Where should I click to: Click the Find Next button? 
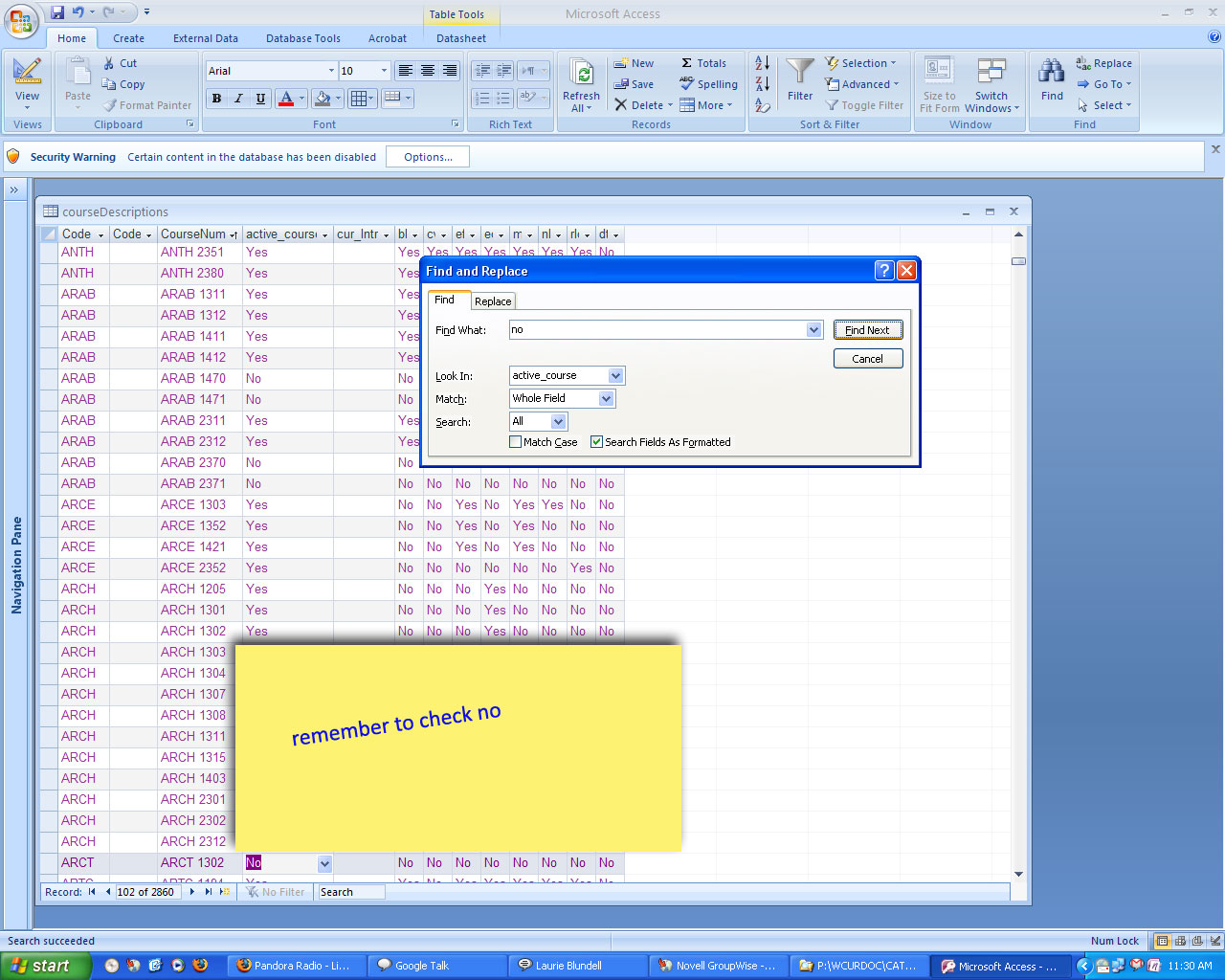click(867, 330)
